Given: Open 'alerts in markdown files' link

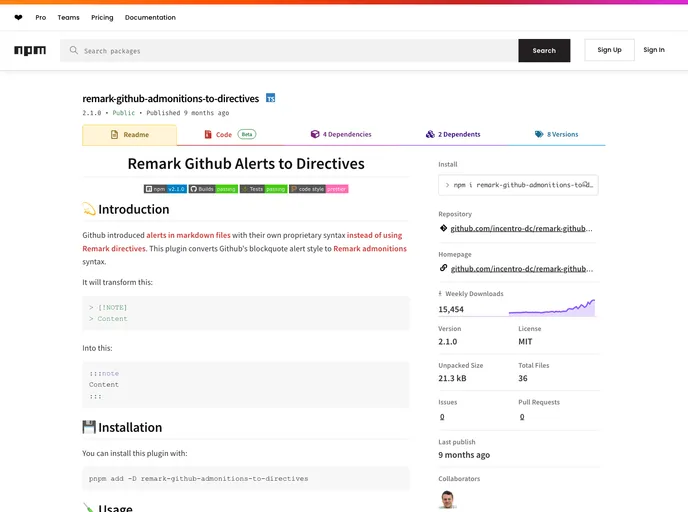Looking at the screenshot, I should [188, 235].
